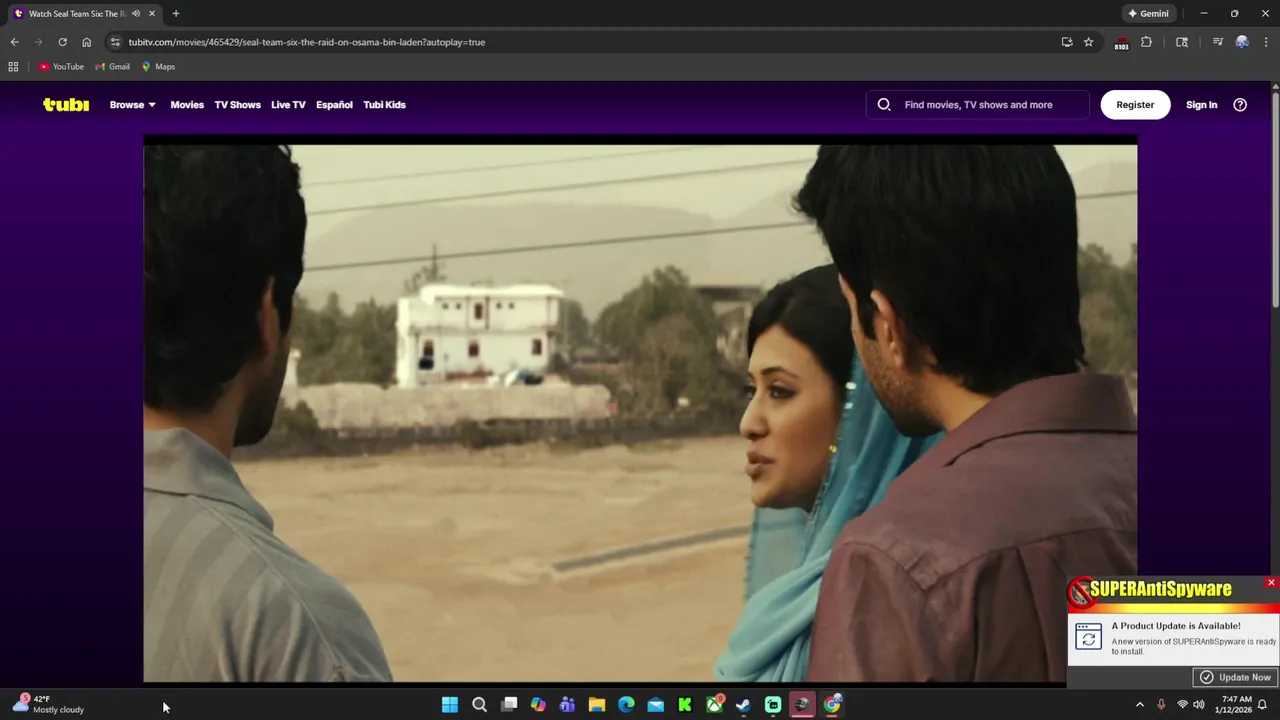1280x720 pixels.
Task: Open Chrome's three-dot menu
Action: [1266, 42]
